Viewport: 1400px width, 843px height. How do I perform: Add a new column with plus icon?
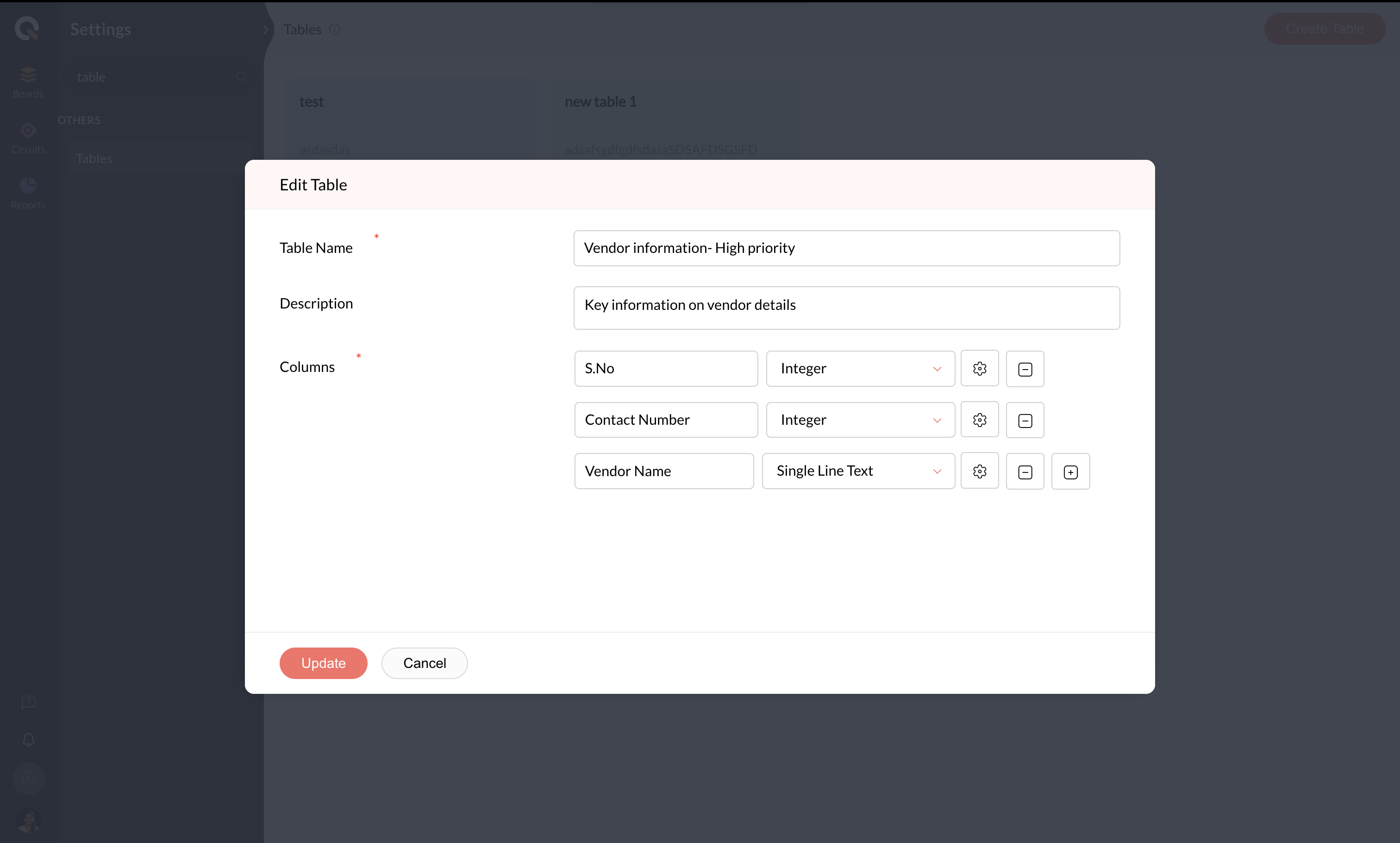pyautogui.click(x=1070, y=472)
